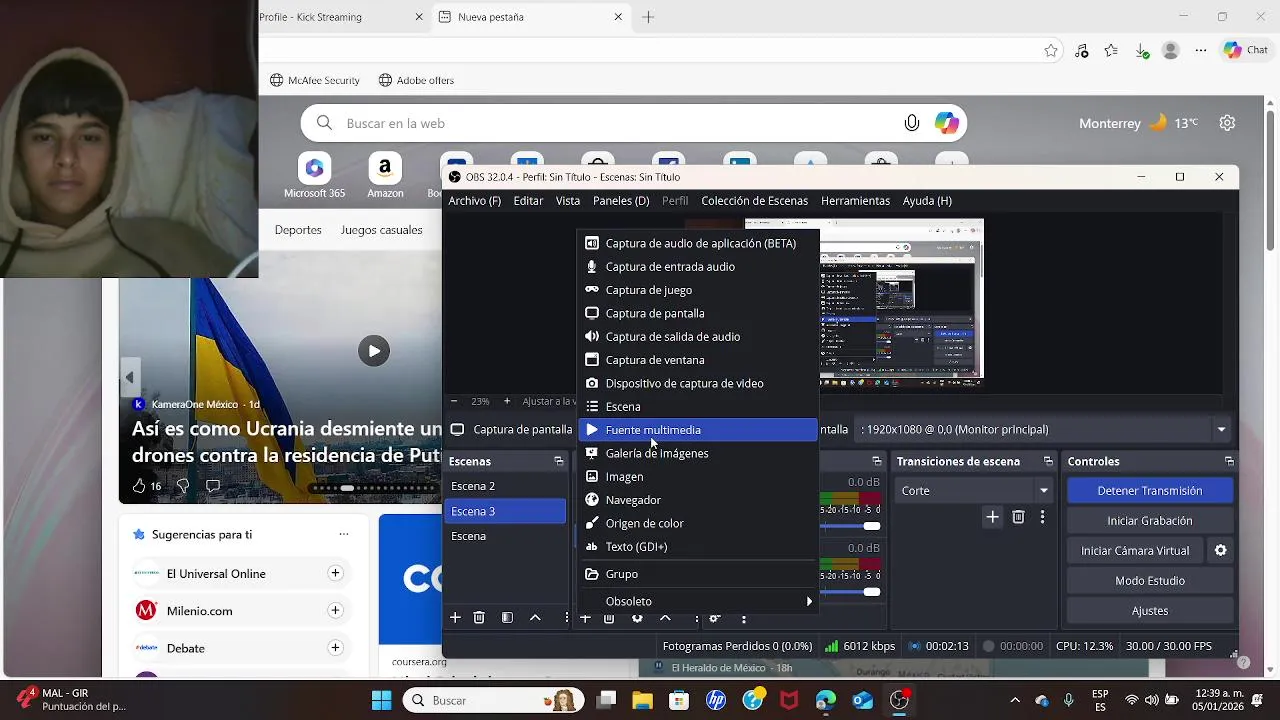Open McAfee from the taskbar
The height and width of the screenshot is (720, 1280).
tap(789, 700)
